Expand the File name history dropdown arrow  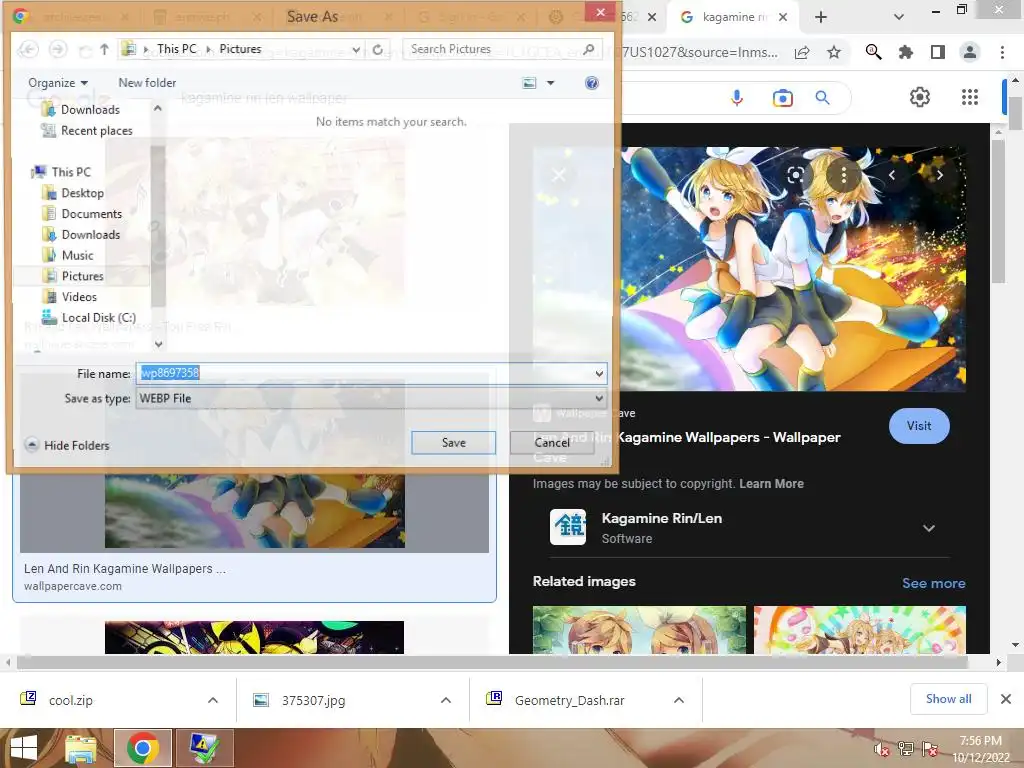599,374
